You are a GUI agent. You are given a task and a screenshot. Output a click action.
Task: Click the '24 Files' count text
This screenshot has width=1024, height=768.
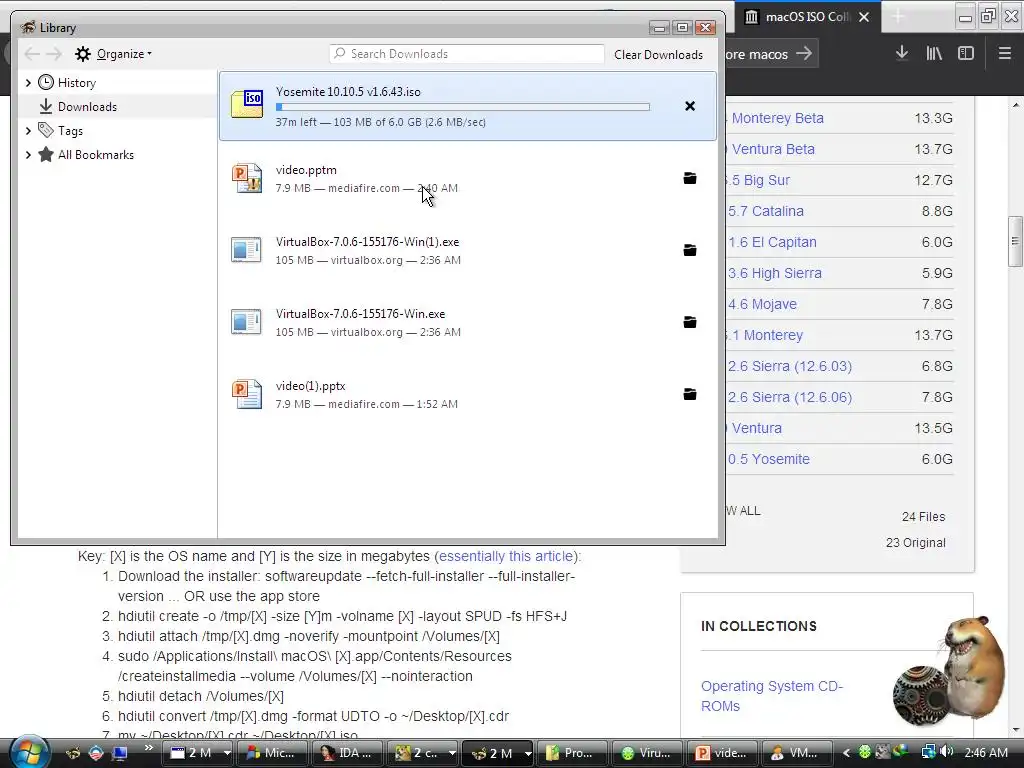tap(923, 517)
